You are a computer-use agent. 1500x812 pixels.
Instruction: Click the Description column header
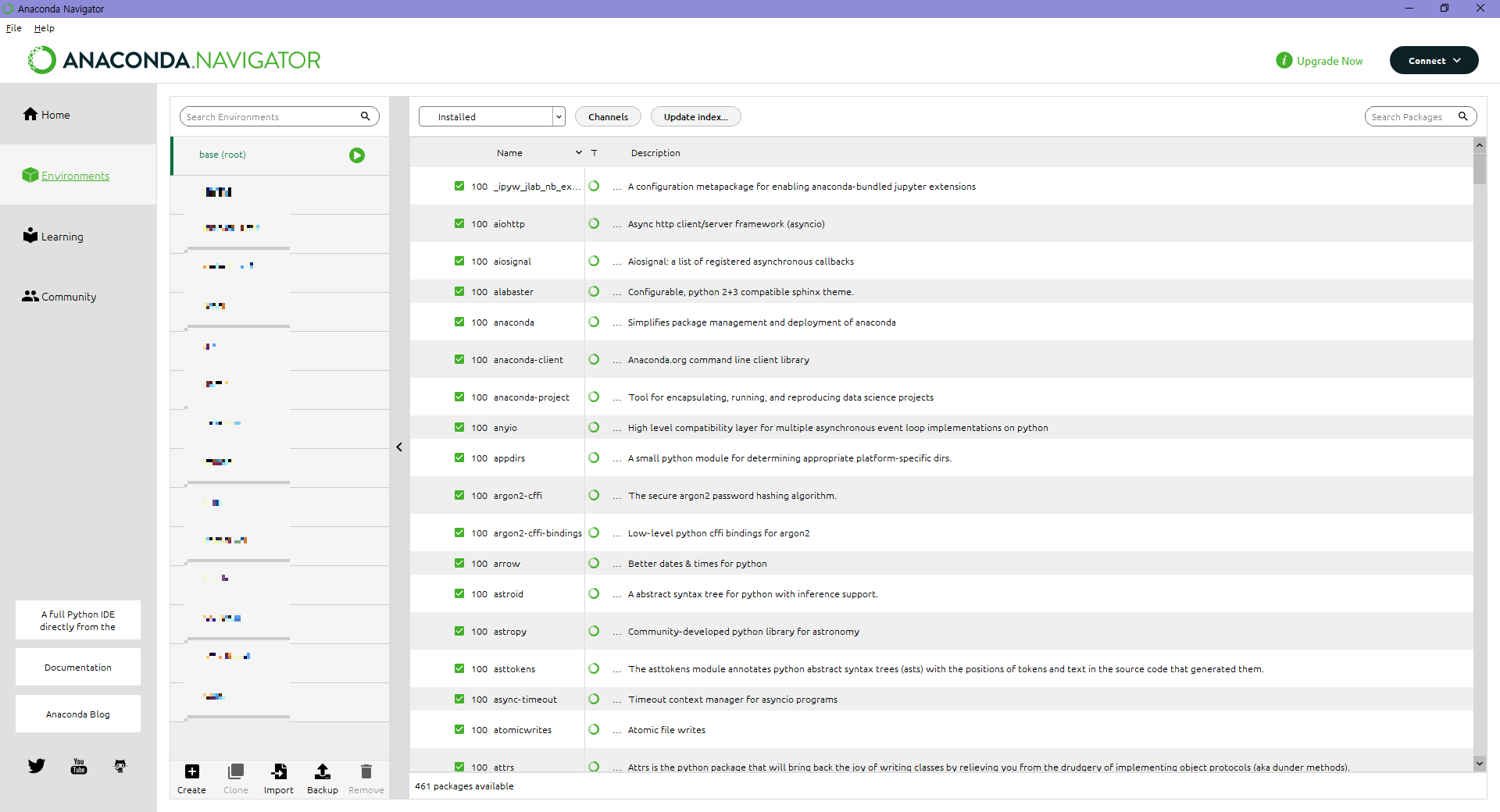pos(655,153)
